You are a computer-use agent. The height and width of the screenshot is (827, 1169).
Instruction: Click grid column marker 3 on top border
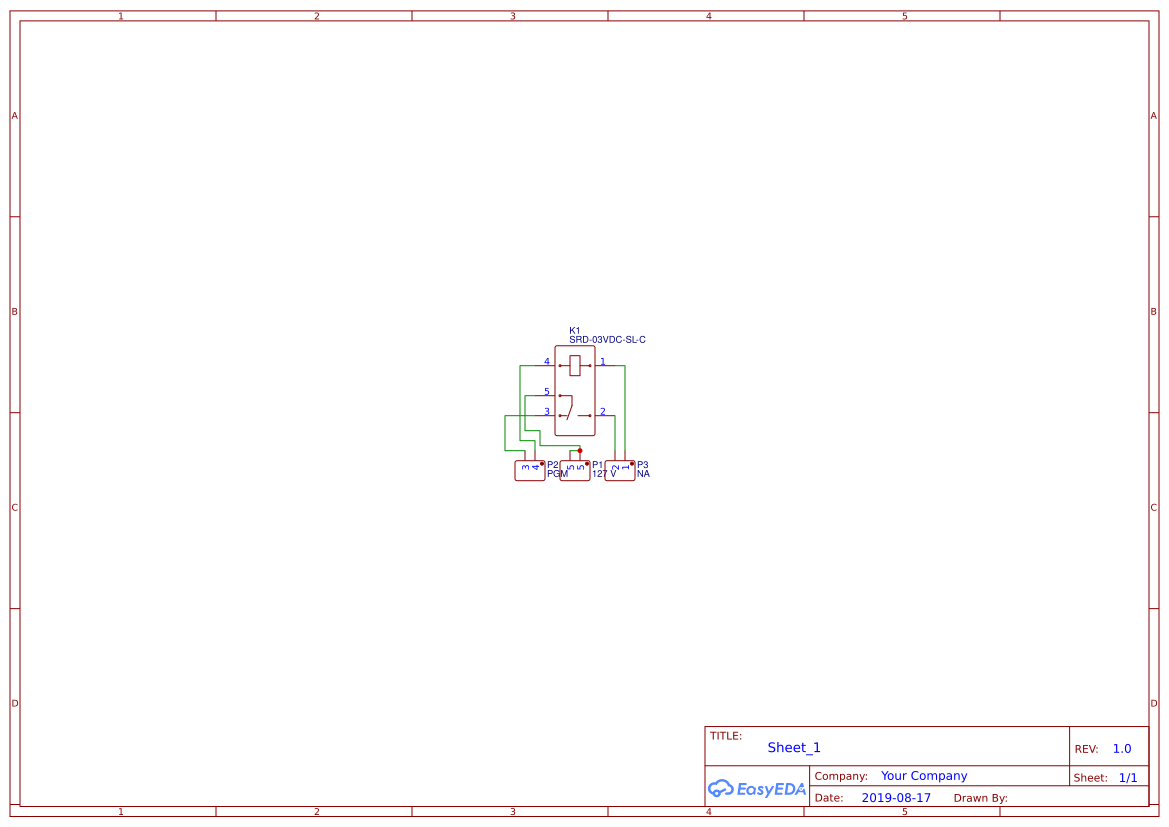tap(511, 16)
